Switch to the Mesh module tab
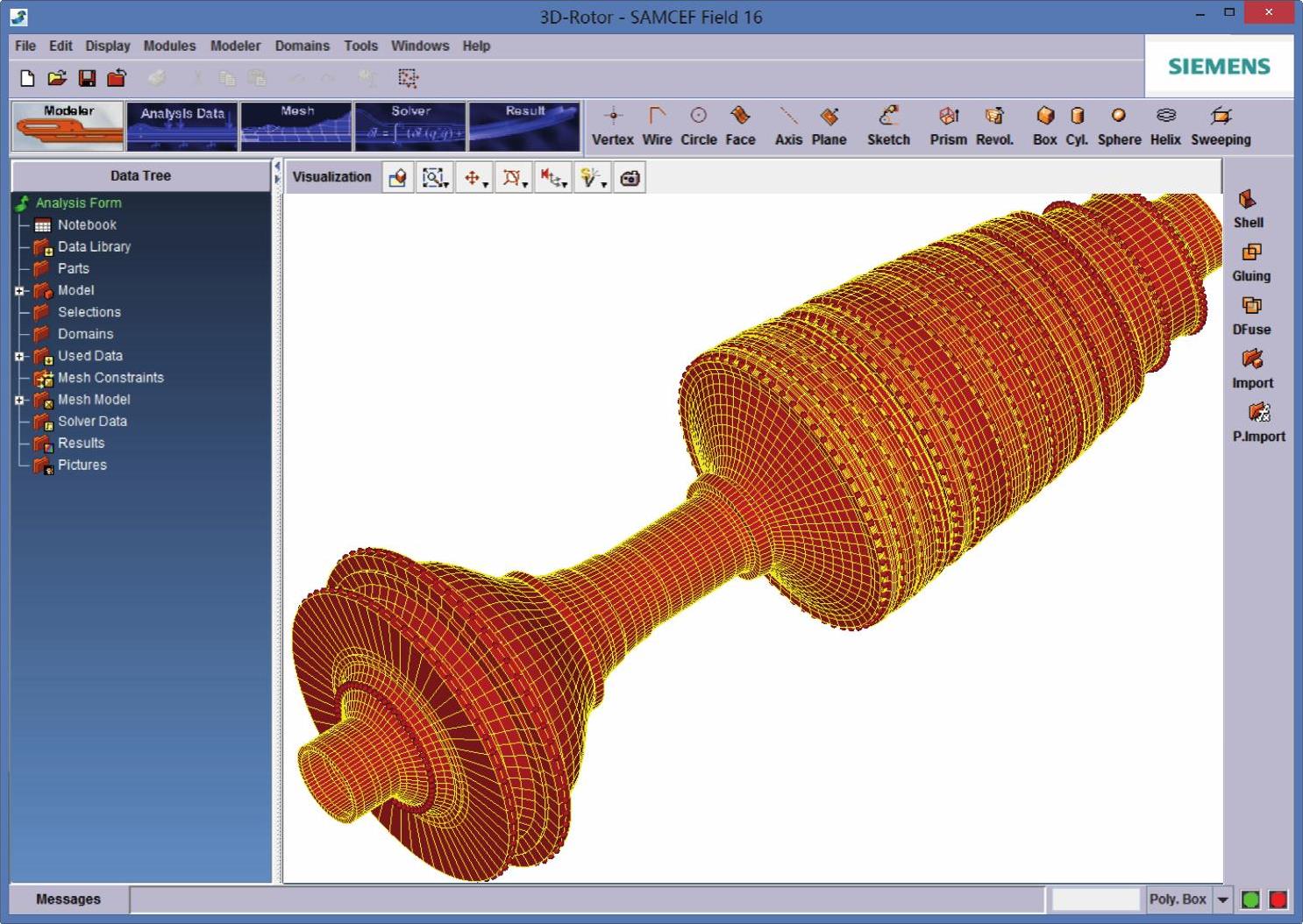The image size is (1303, 924). (296, 127)
